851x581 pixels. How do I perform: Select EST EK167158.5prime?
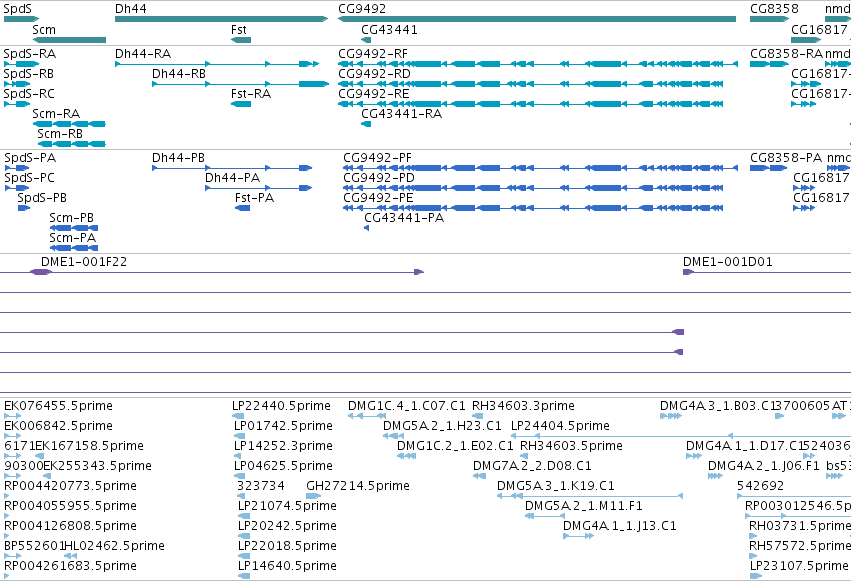tap(89, 446)
